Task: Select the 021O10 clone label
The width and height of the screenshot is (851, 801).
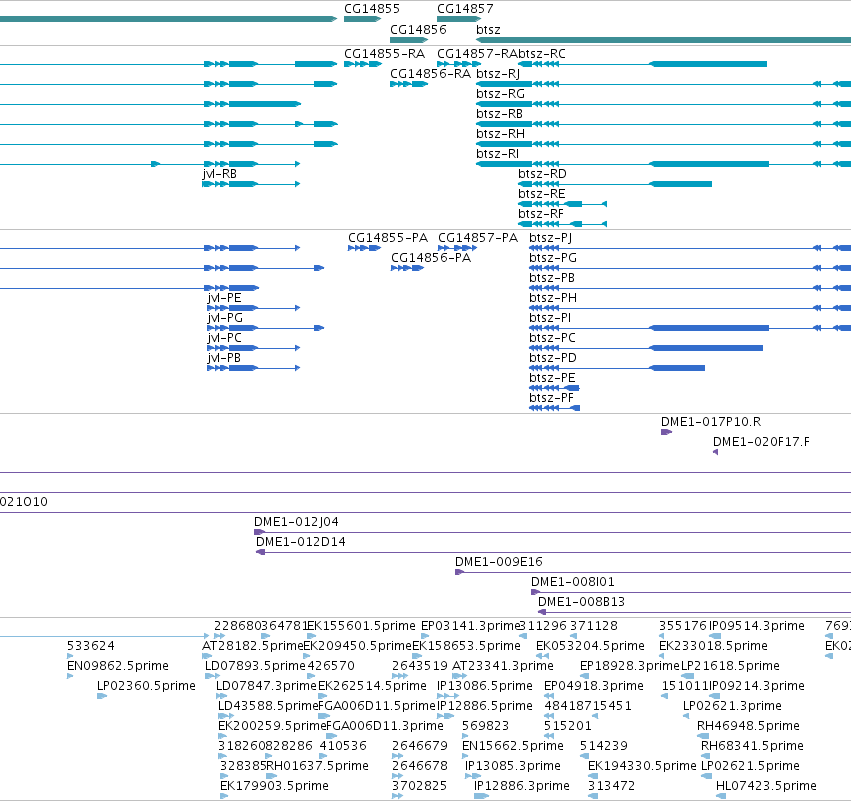Action: [24, 502]
